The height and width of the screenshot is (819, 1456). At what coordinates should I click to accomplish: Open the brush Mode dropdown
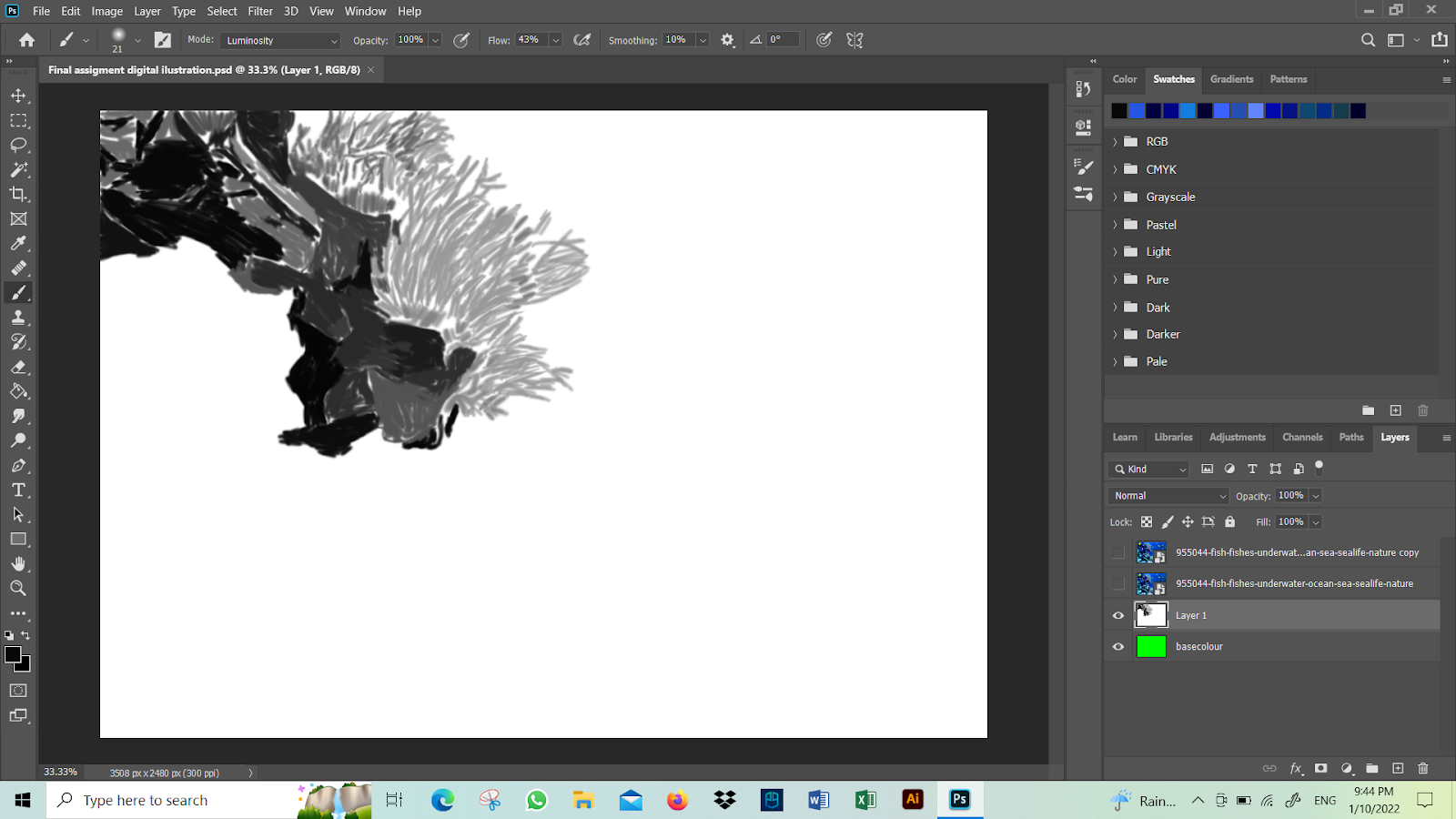tap(280, 40)
